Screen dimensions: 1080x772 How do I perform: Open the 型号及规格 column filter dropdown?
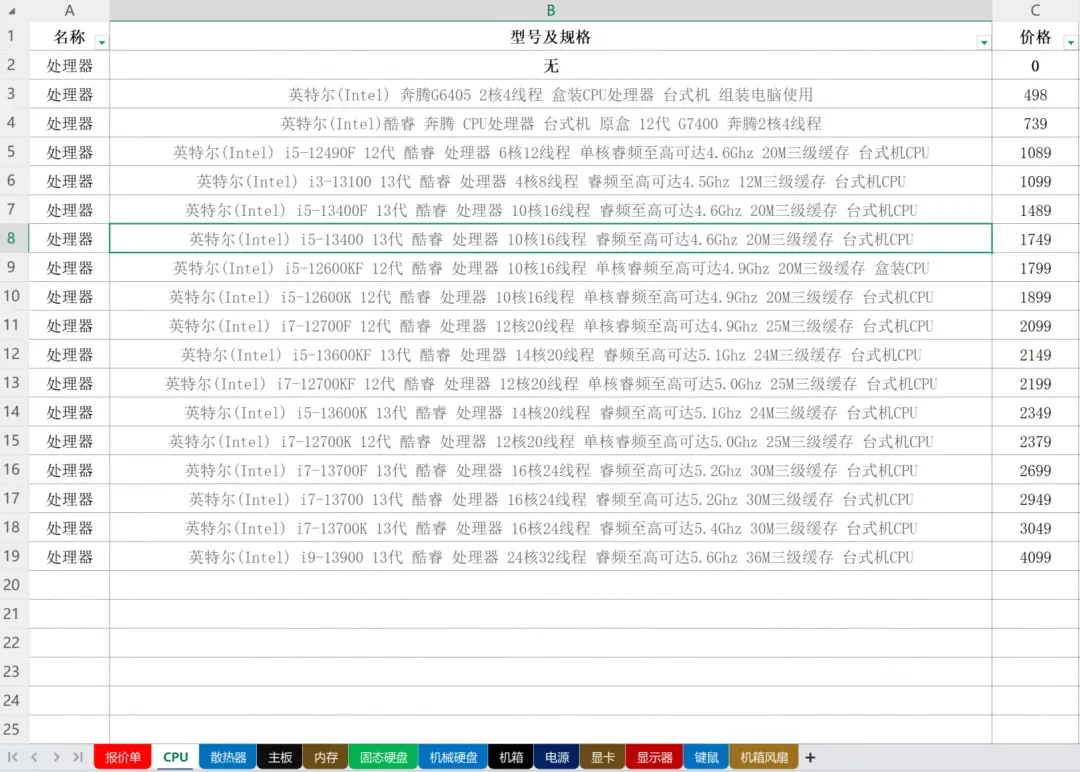click(x=984, y=43)
